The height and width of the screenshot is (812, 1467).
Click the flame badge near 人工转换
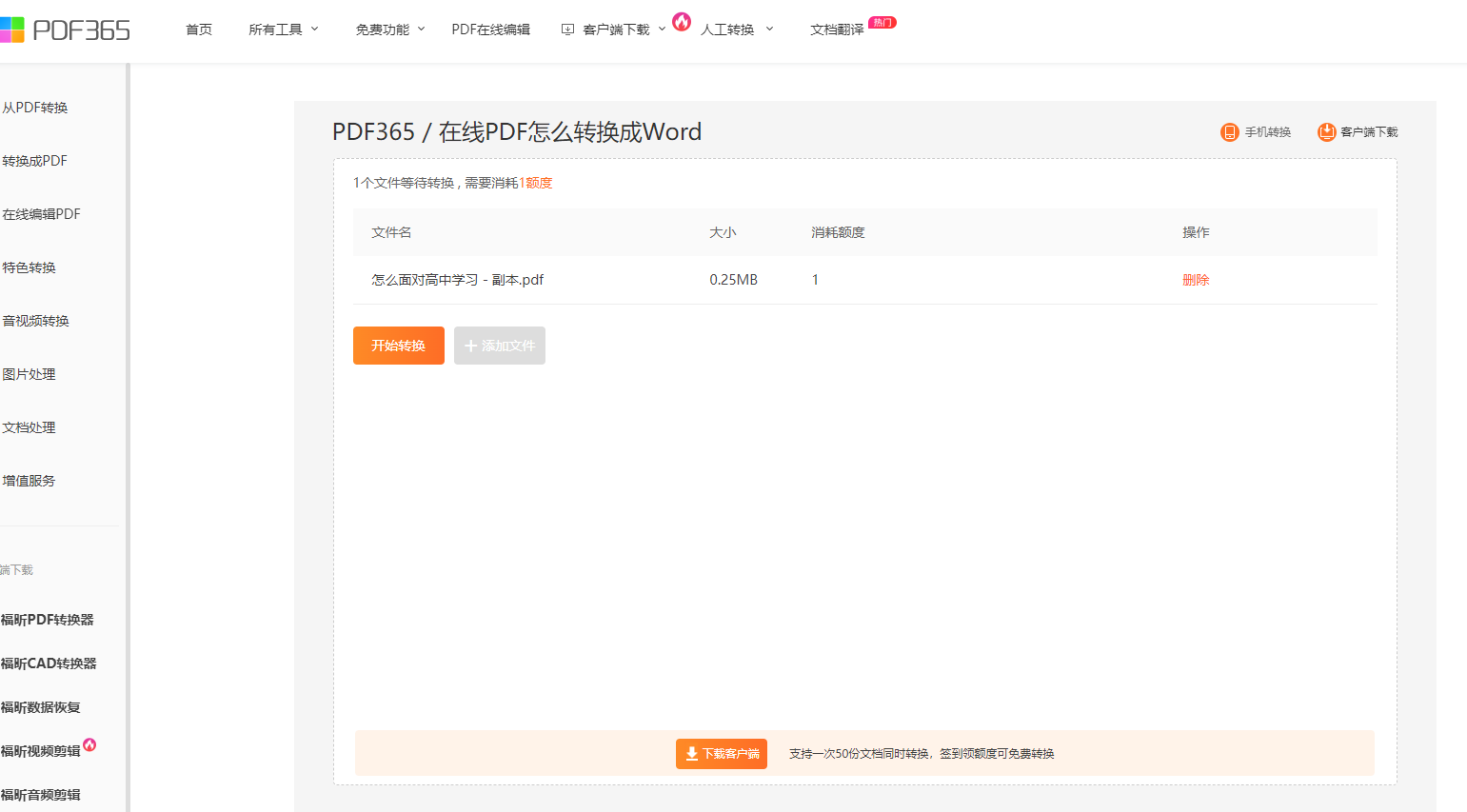682,21
